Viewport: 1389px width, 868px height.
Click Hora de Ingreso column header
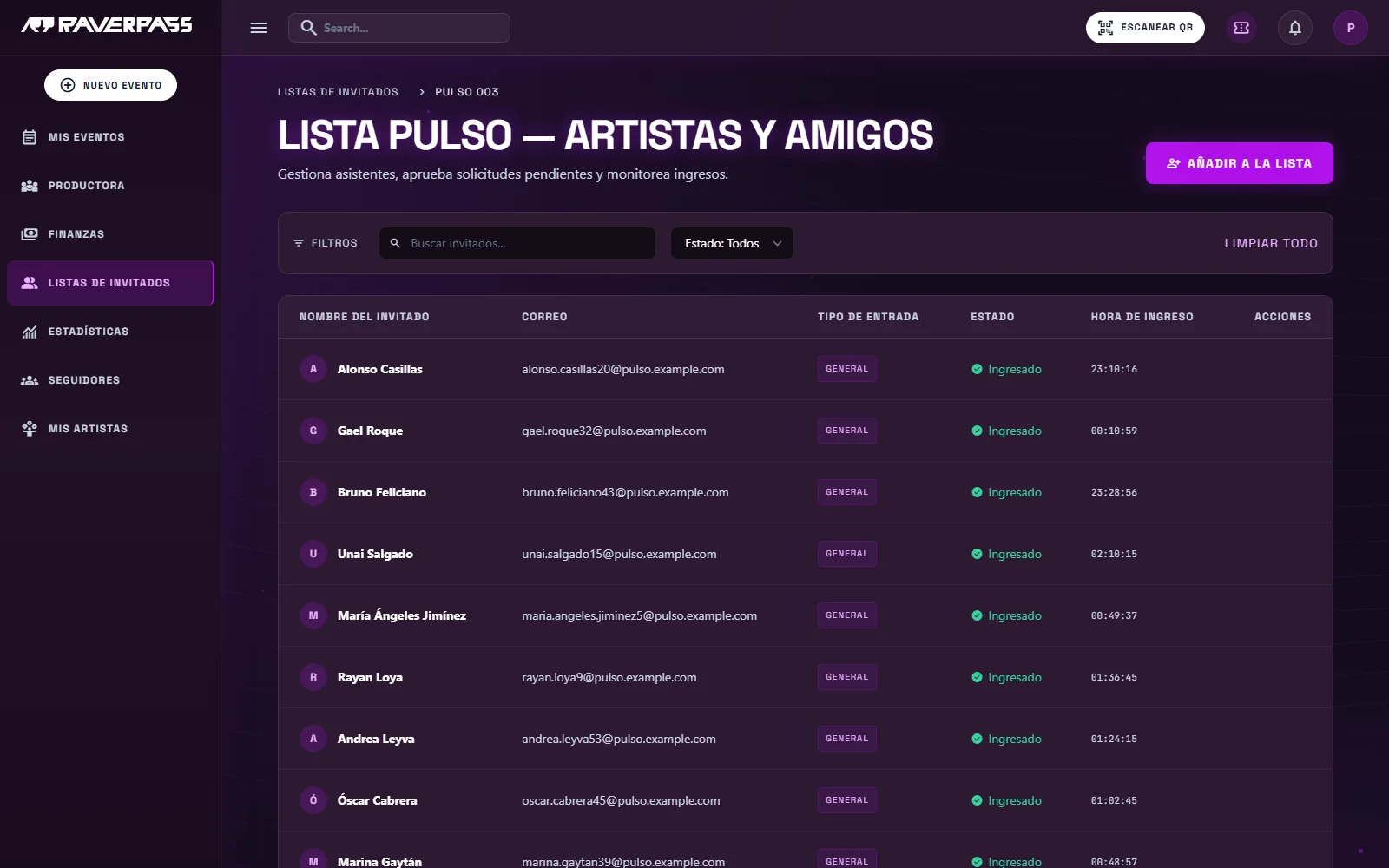pos(1142,317)
